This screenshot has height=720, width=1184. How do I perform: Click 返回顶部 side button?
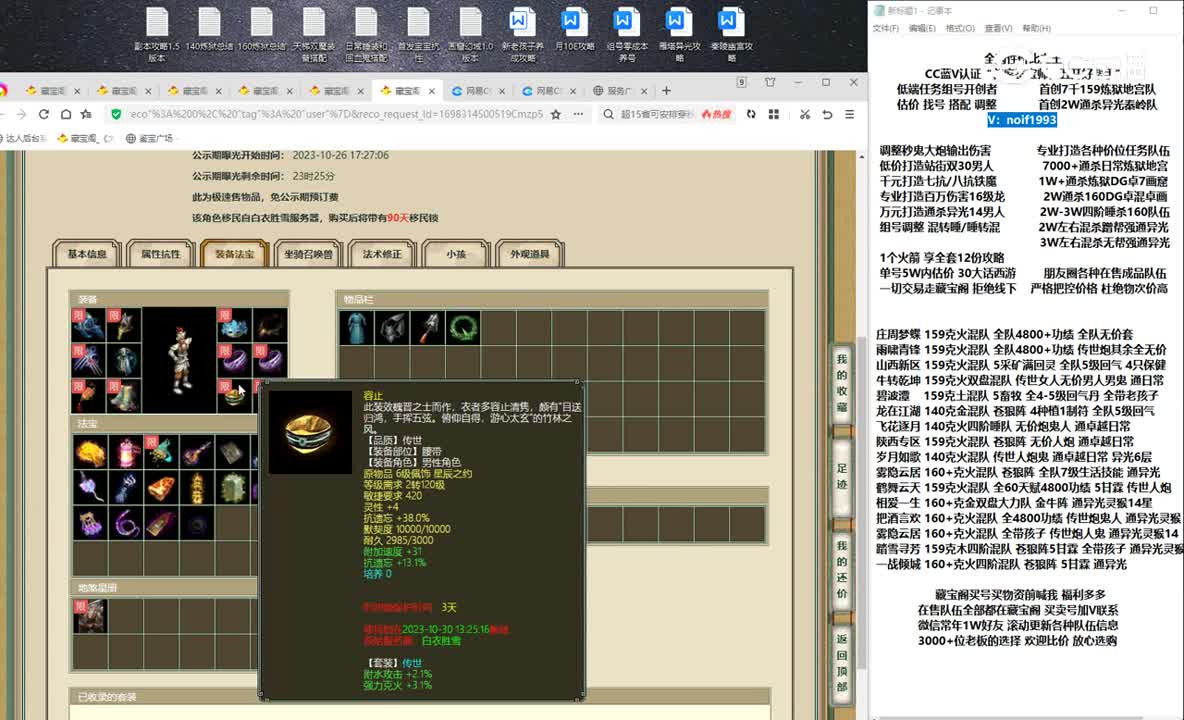(842, 663)
